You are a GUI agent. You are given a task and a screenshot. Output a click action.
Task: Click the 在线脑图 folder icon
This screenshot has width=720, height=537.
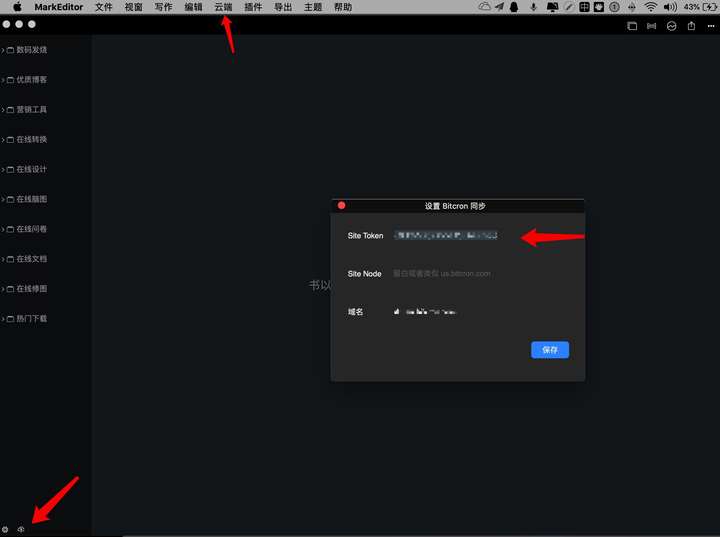pos(10,199)
